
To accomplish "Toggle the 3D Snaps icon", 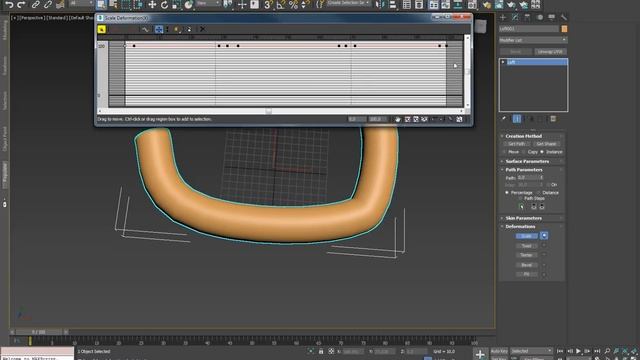I will 268,5.
